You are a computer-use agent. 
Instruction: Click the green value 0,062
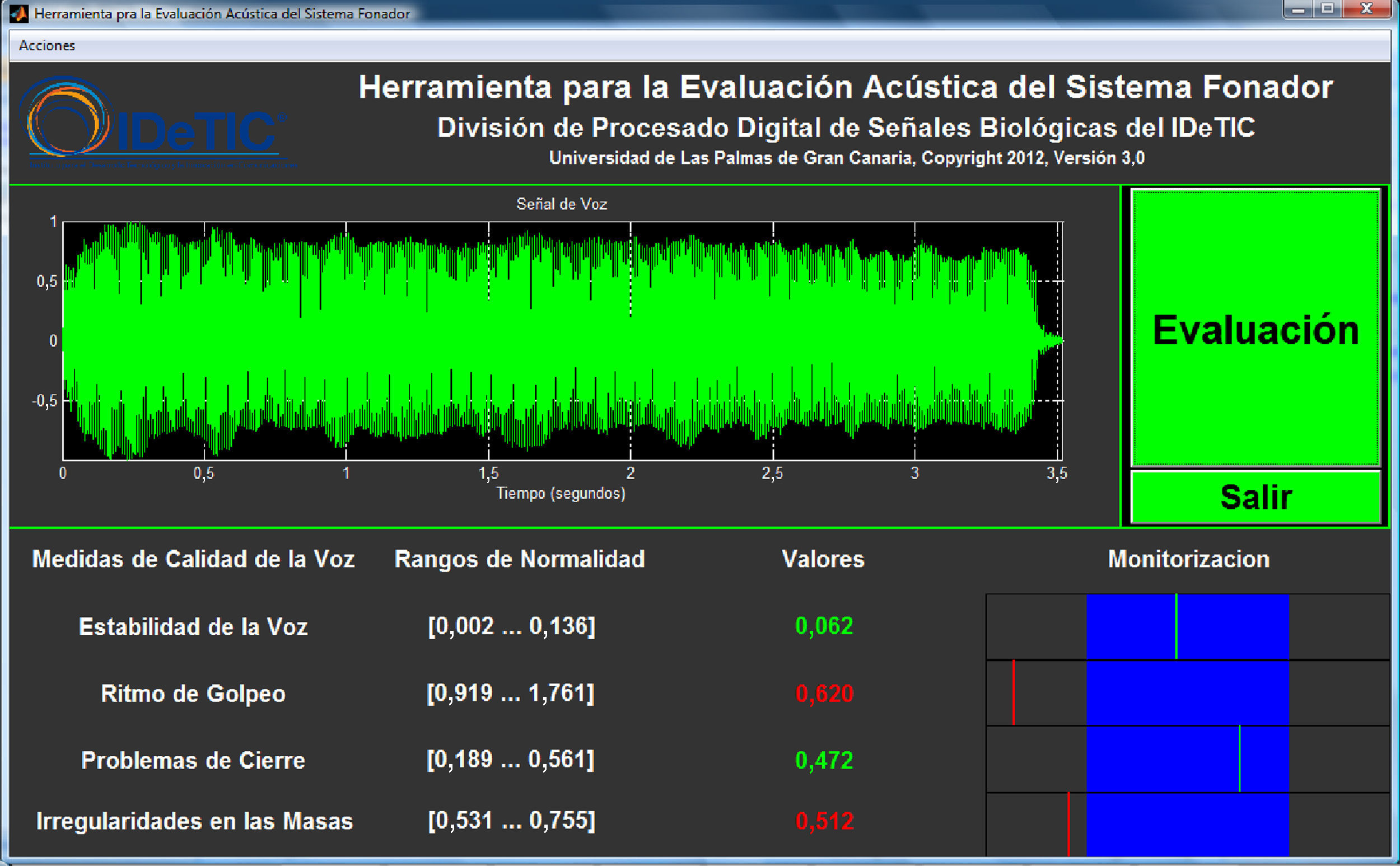(x=824, y=626)
